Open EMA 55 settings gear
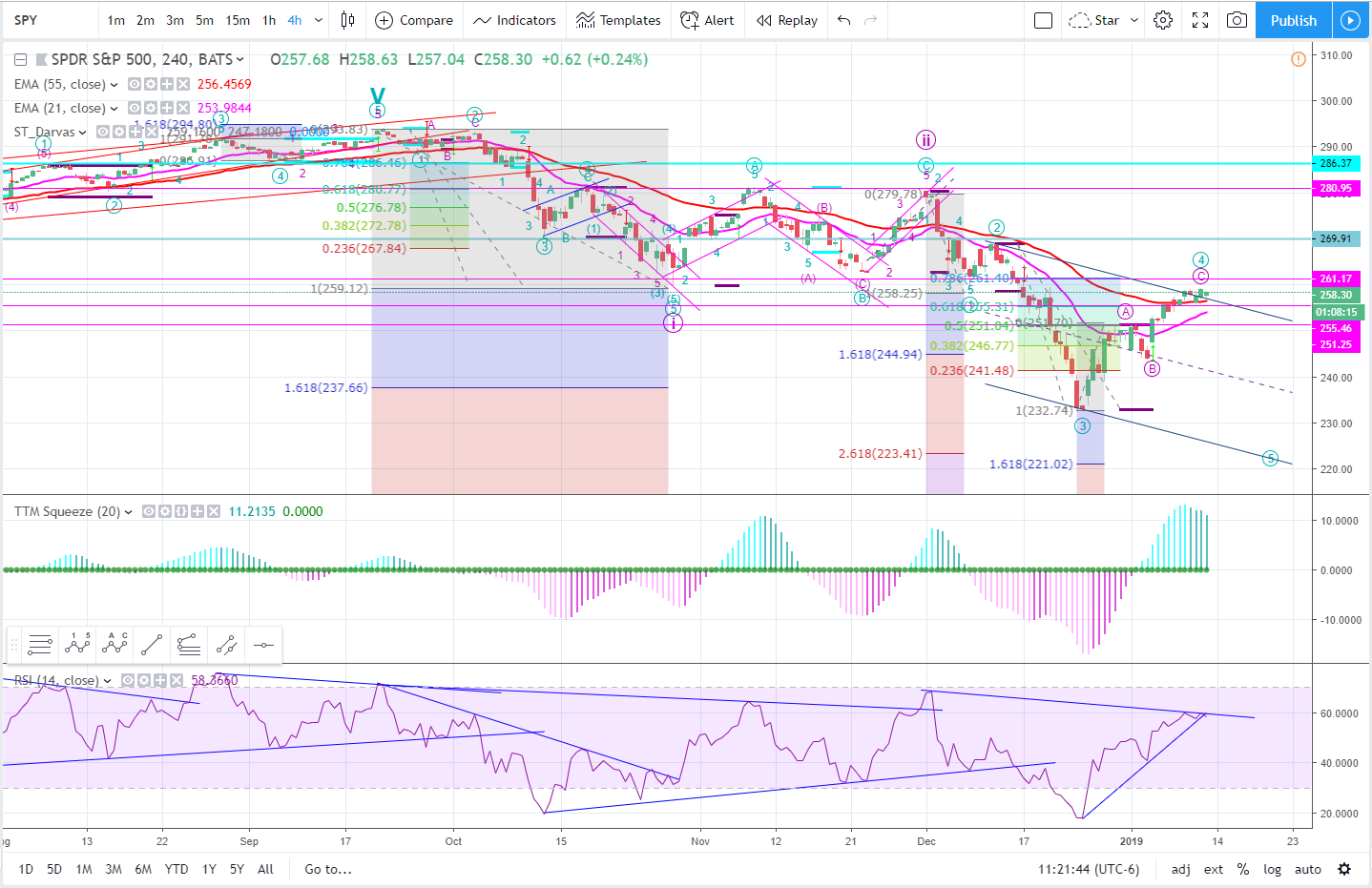Screen dimensions: 1372x888 (x=151, y=84)
